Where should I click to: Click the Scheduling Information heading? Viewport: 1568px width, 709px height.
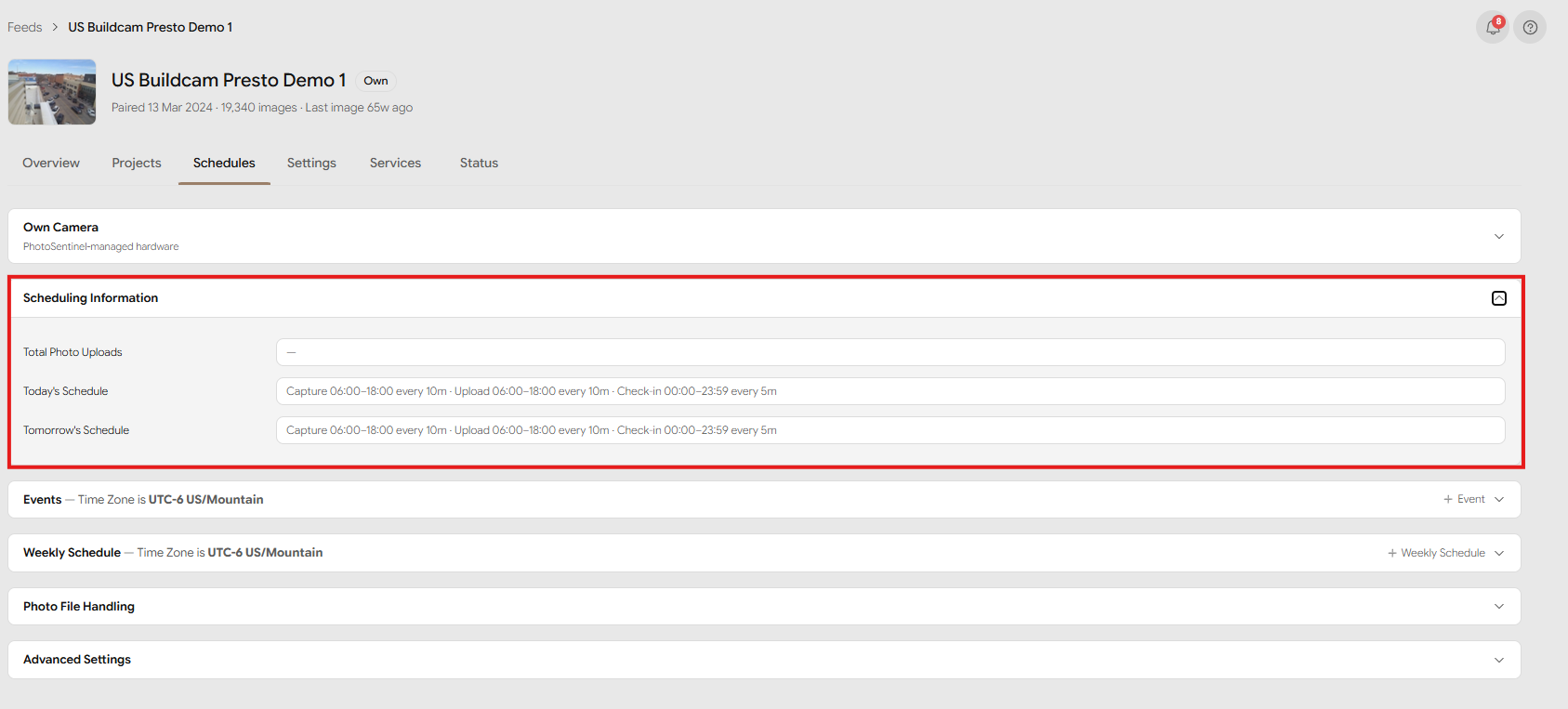(x=90, y=297)
